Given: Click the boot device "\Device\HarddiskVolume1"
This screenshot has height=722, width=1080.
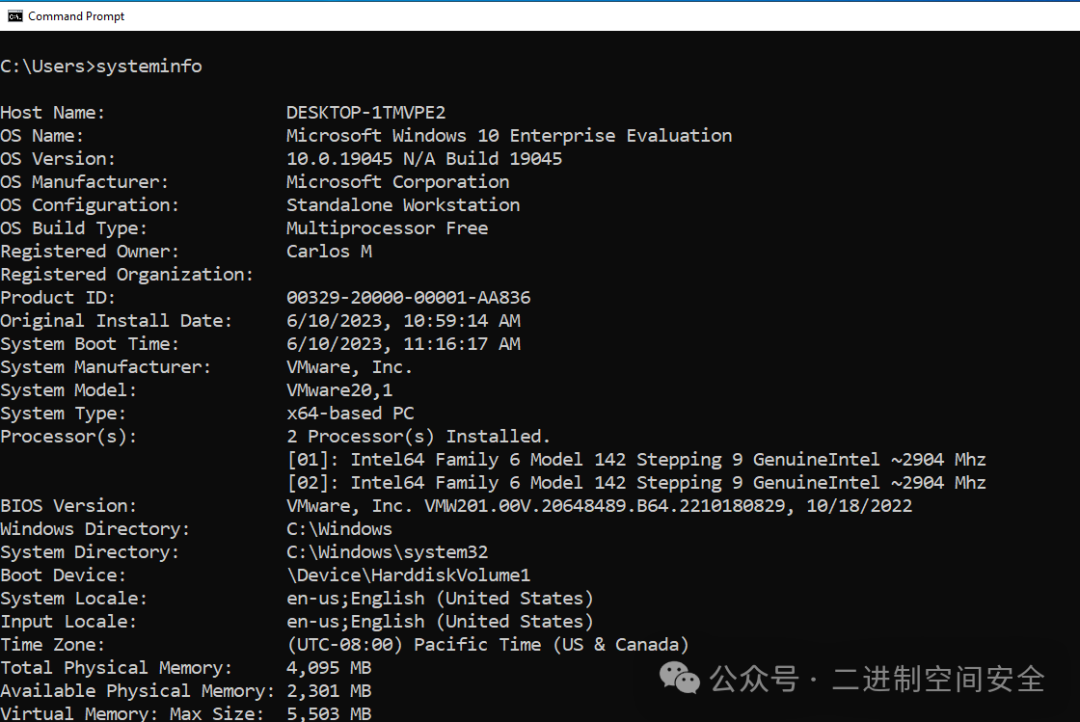Looking at the screenshot, I should click(x=408, y=575).
